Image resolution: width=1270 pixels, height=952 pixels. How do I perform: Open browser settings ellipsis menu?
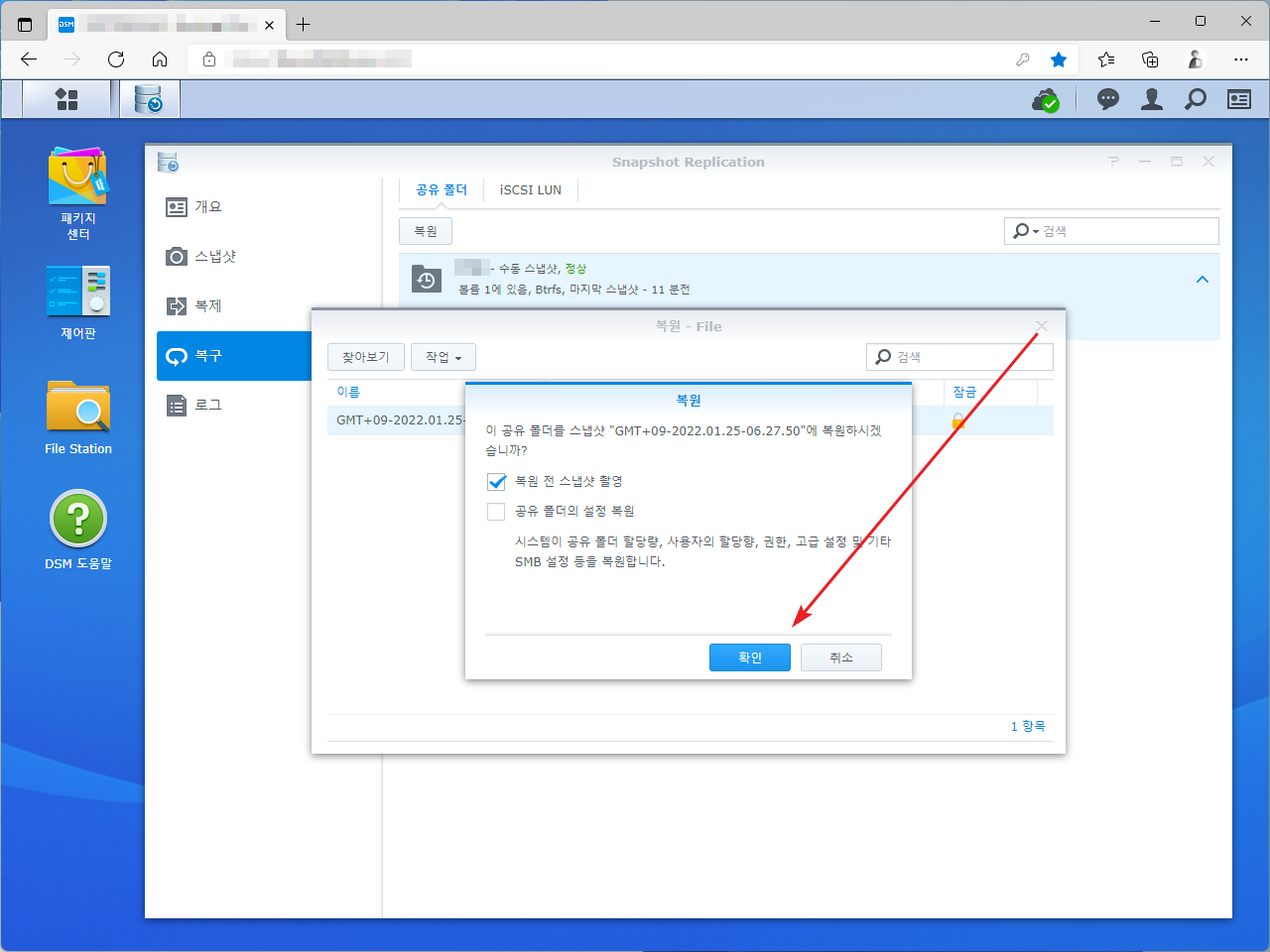point(1241,59)
